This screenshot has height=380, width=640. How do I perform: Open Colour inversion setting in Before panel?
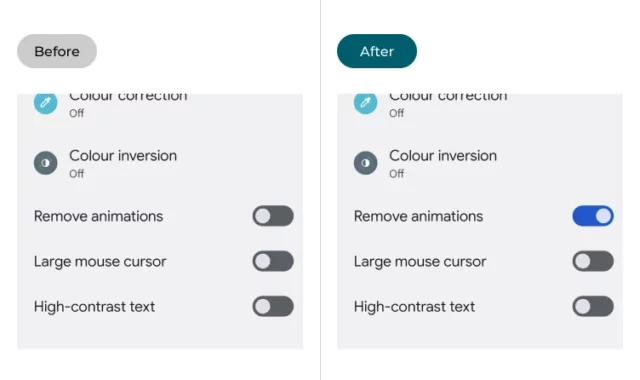(160, 163)
